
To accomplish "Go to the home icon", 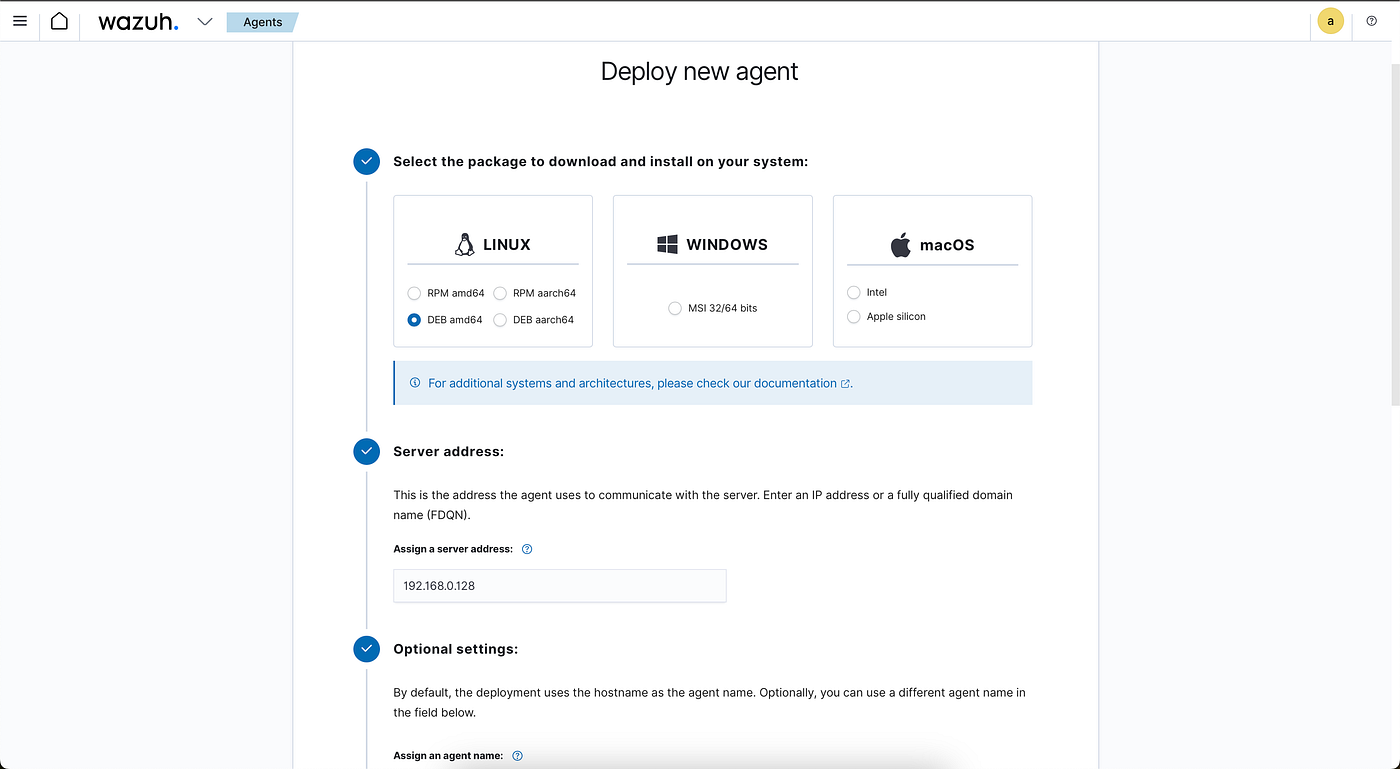I will (x=59, y=21).
